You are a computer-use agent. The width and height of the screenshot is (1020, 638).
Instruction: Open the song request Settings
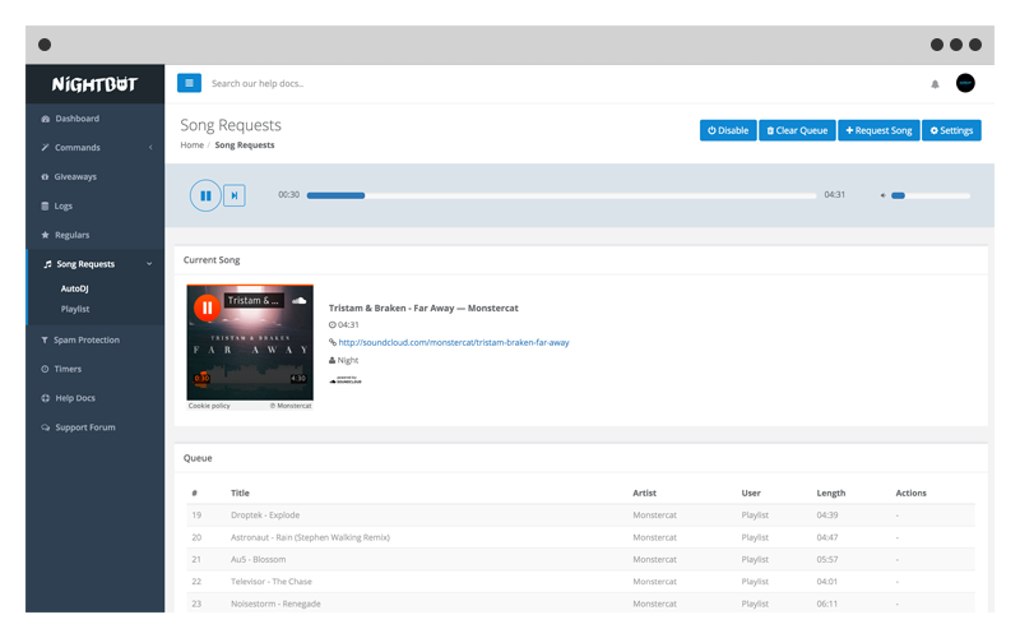pyautogui.click(x=951, y=130)
